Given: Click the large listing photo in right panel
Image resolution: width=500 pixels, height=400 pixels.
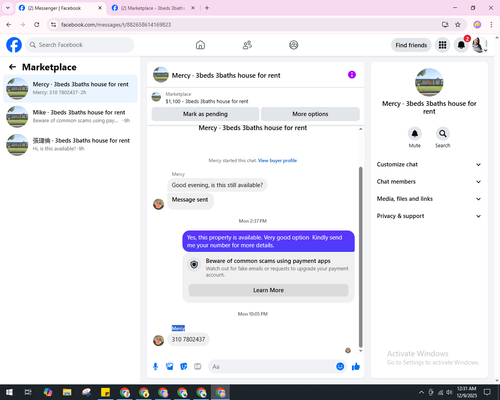Looking at the screenshot, I should [x=429, y=82].
